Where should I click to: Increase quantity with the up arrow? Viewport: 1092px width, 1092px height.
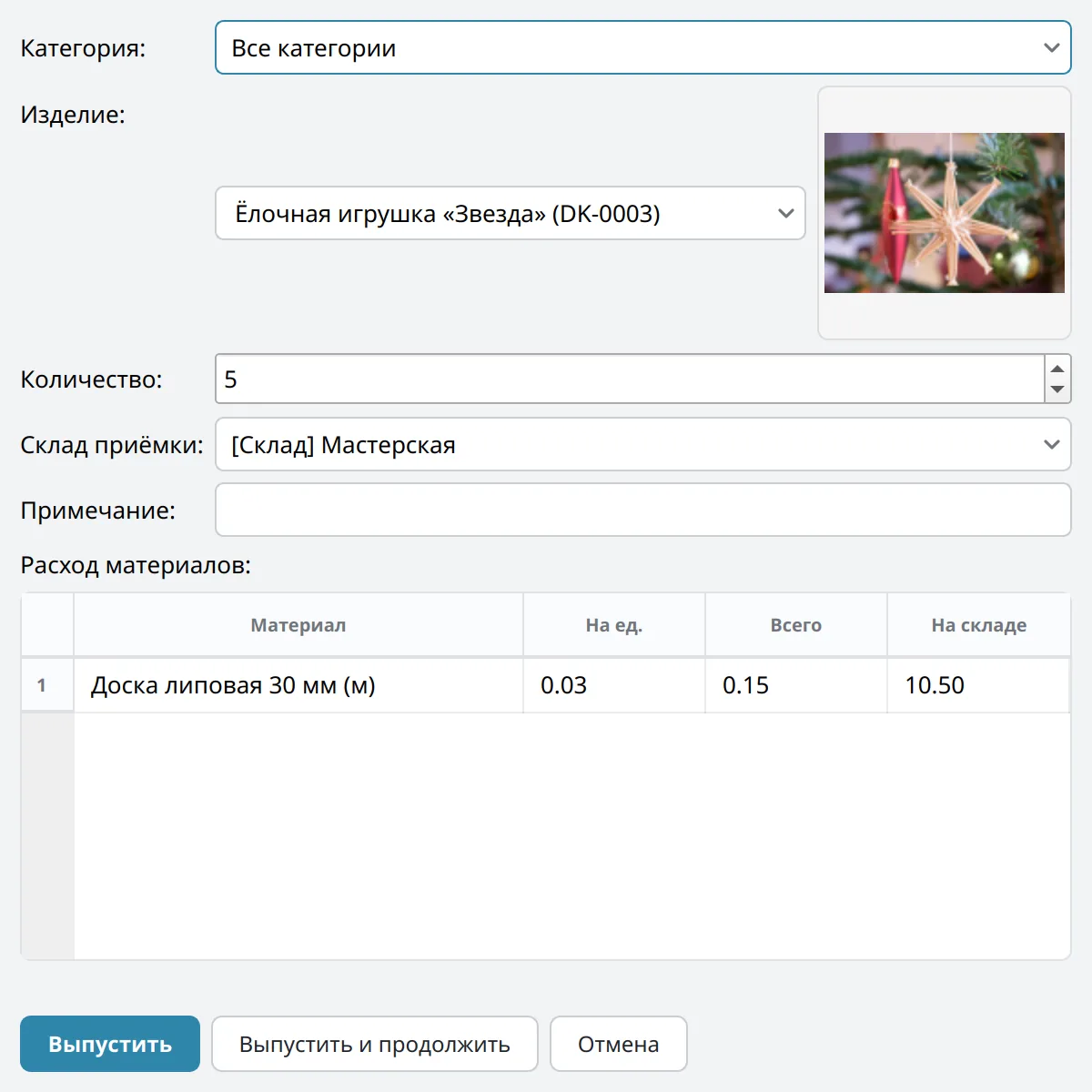1057,368
